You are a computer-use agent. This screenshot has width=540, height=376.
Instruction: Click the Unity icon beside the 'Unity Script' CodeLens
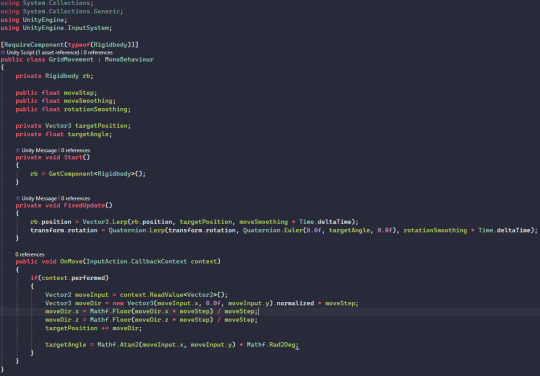[x=3, y=52]
